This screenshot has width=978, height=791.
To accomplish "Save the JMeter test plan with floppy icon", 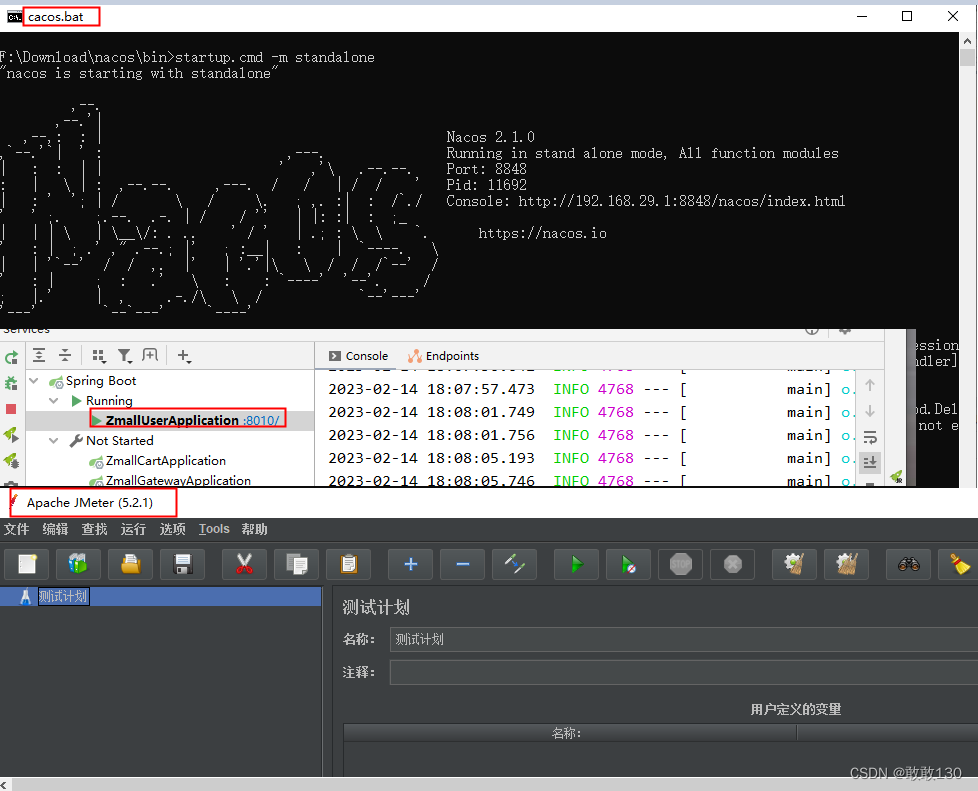I will click(x=183, y=565).
